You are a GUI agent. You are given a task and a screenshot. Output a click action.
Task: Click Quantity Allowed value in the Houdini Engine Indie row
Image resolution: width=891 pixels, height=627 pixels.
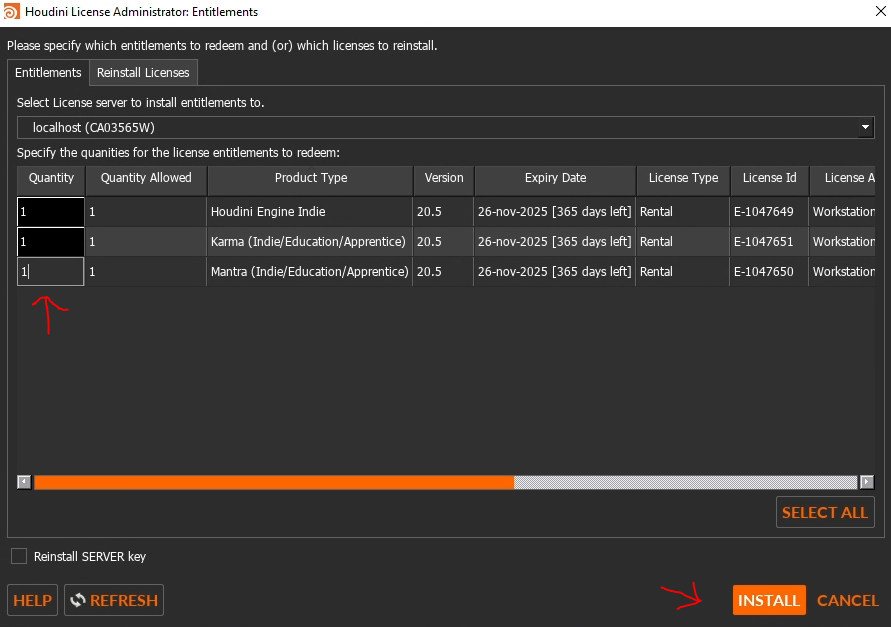pyautogui.click(x=146, y=211)
